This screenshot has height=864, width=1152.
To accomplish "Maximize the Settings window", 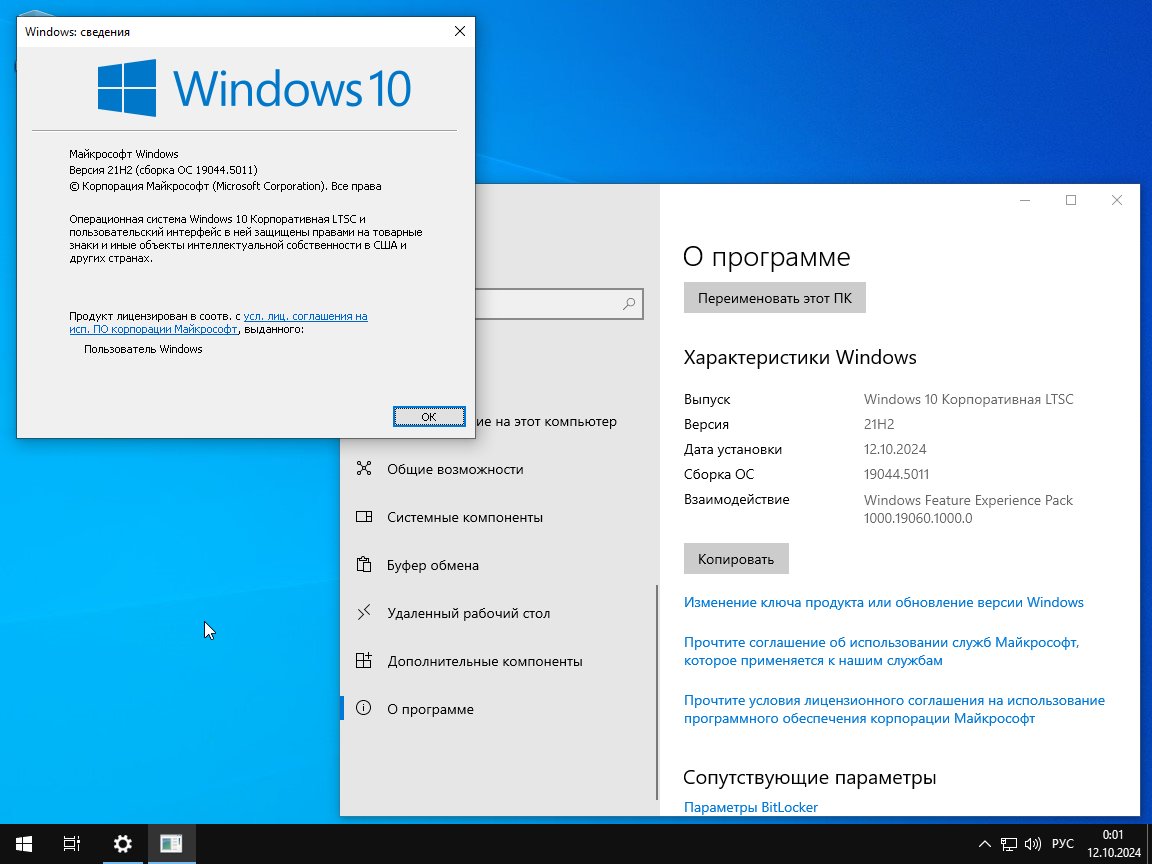I will coord(1071,201).
